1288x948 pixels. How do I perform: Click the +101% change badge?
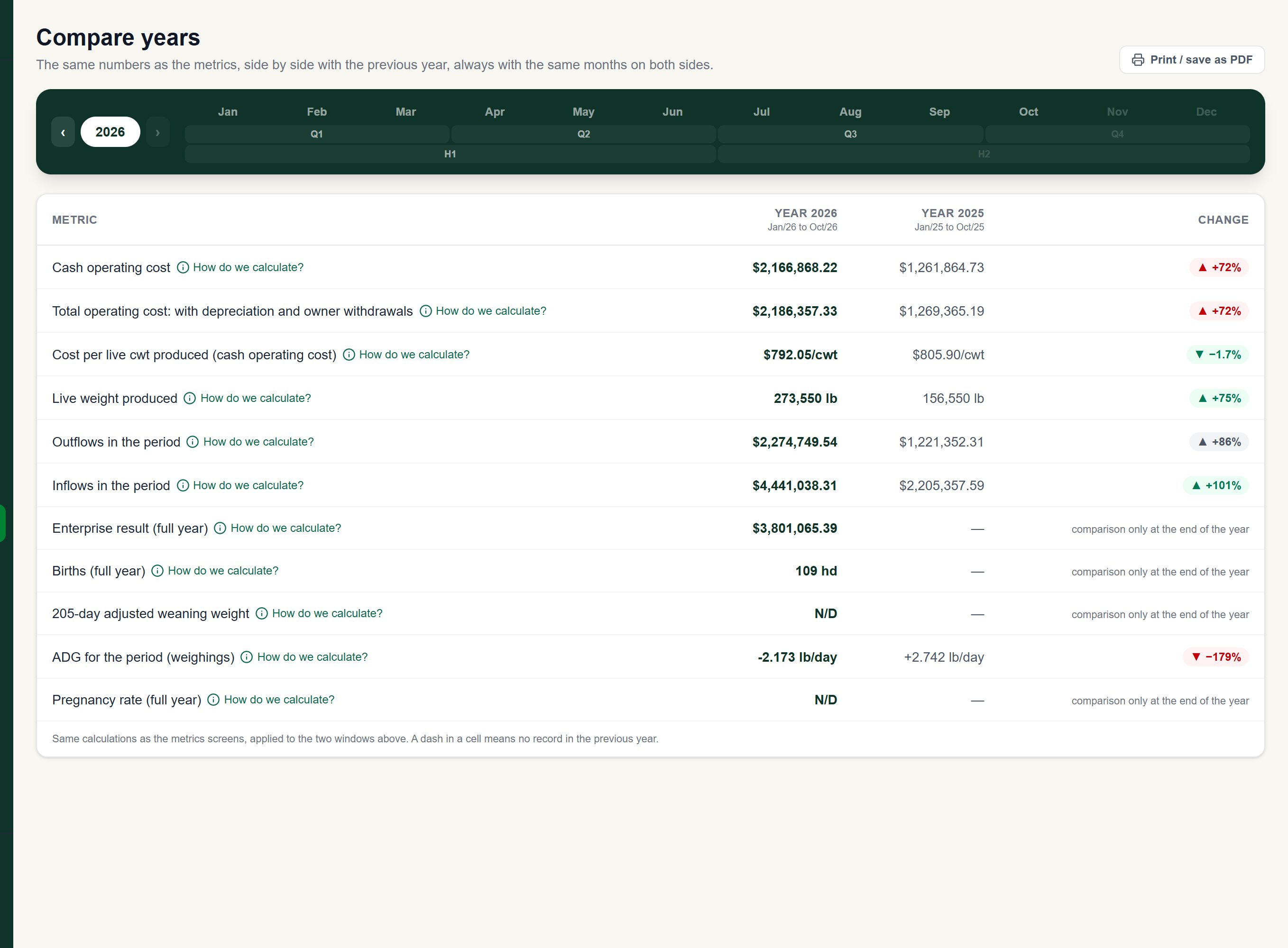1215,485
